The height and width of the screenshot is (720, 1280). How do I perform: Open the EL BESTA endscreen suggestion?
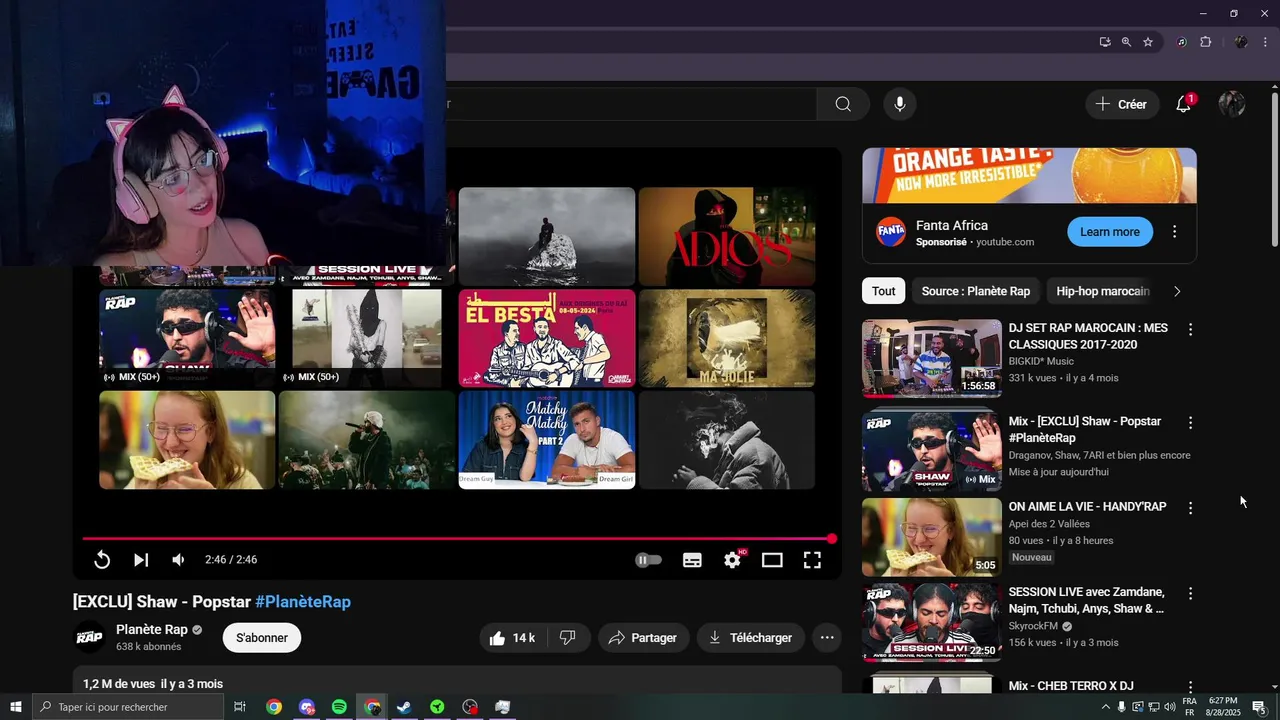(x=547, y=338)
